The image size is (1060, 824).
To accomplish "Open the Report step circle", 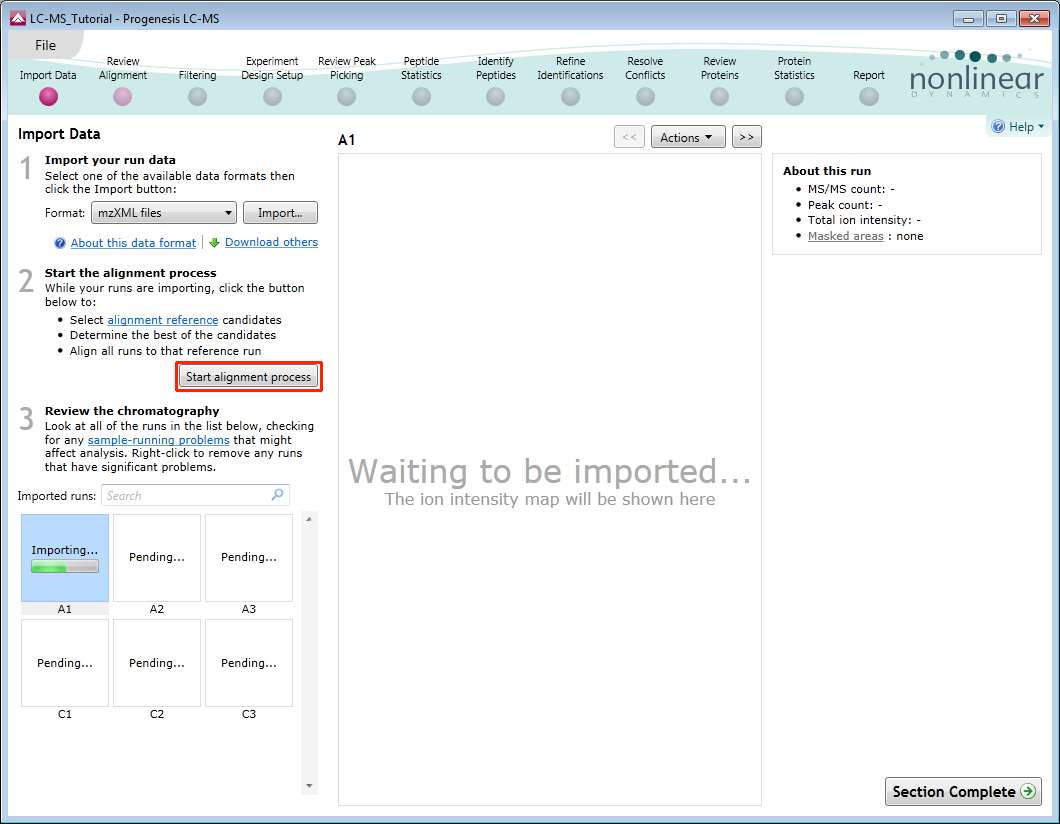I will pos(869,97).
